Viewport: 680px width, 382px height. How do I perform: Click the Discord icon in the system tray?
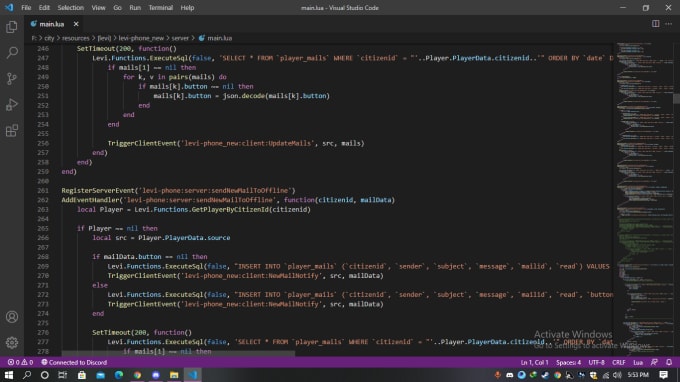(x=510, y=375)
